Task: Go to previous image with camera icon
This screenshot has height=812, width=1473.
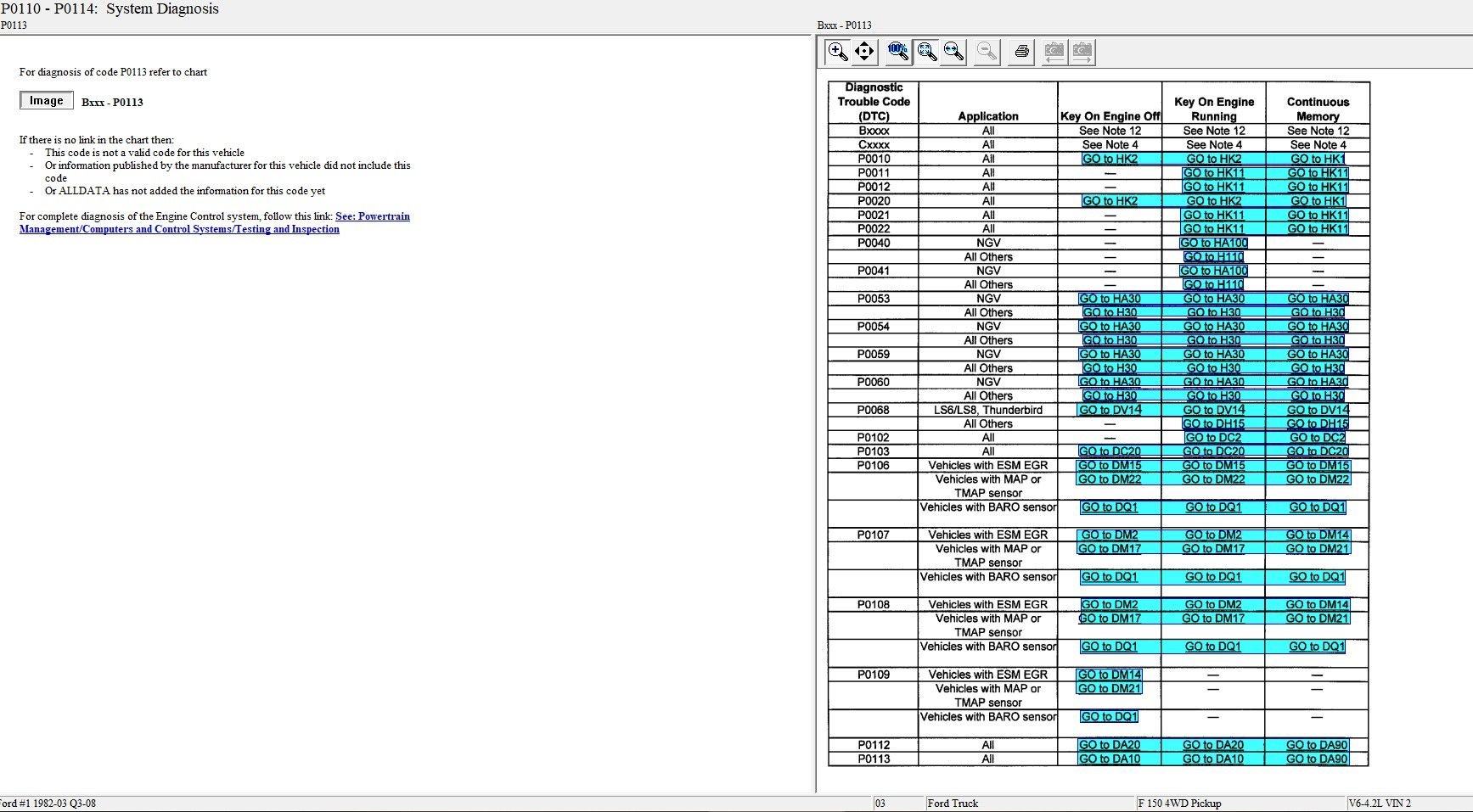Action: (1054, 52)
